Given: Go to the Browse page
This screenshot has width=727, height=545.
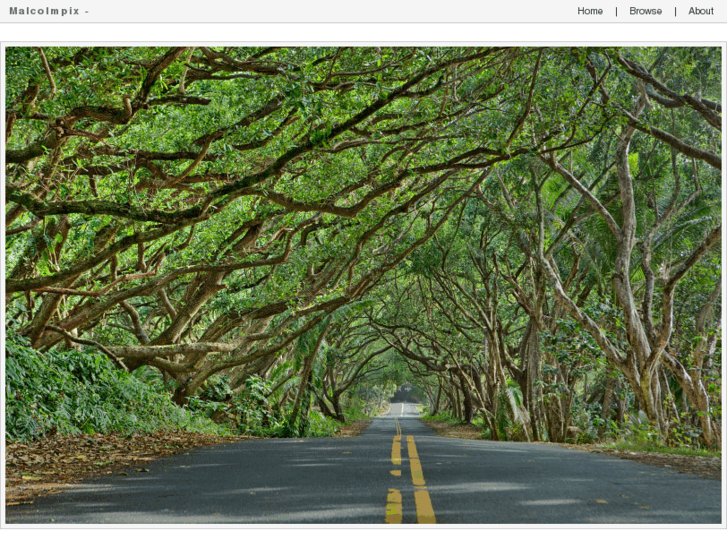Looking at the screenshot, I should coord(645,11).
